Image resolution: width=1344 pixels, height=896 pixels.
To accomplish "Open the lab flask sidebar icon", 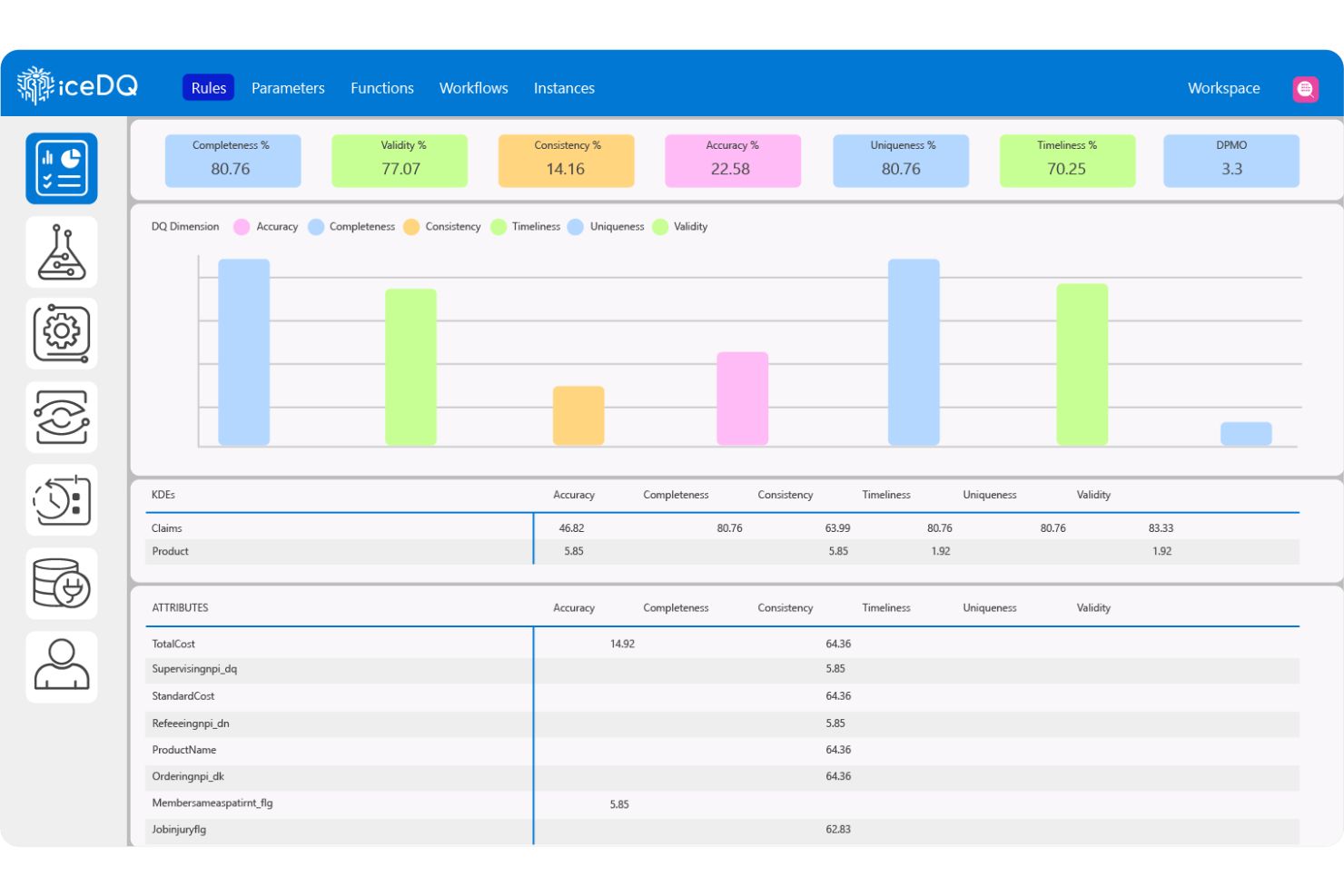I will 62,252.
